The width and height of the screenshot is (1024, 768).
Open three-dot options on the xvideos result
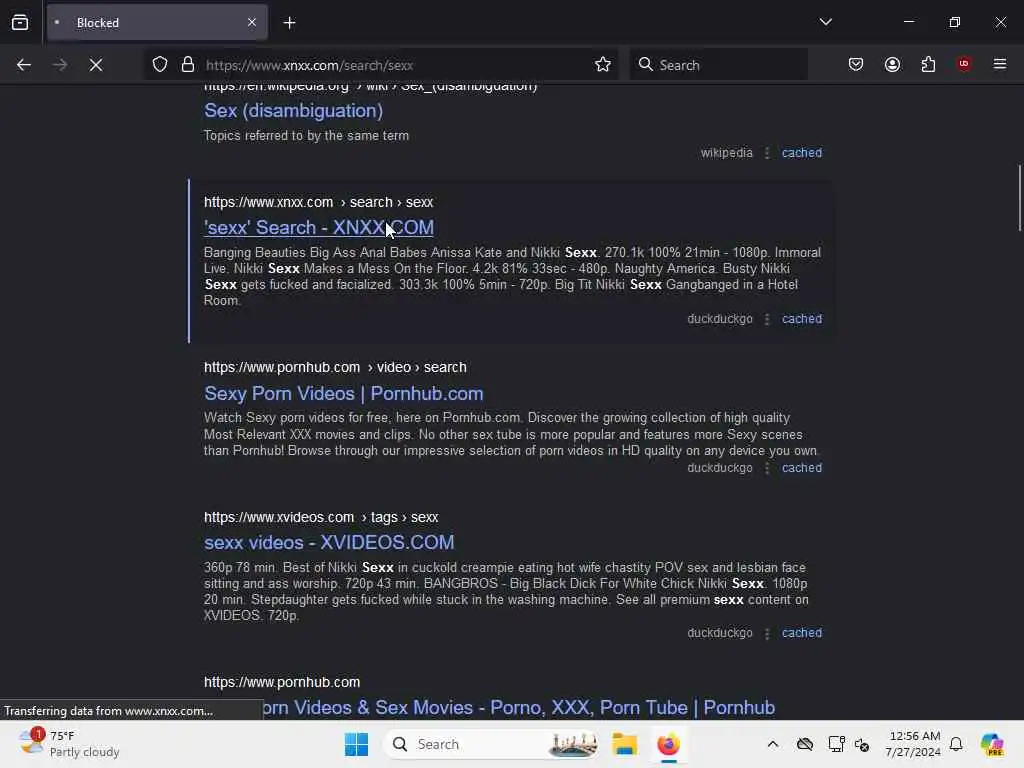[767, 633]
